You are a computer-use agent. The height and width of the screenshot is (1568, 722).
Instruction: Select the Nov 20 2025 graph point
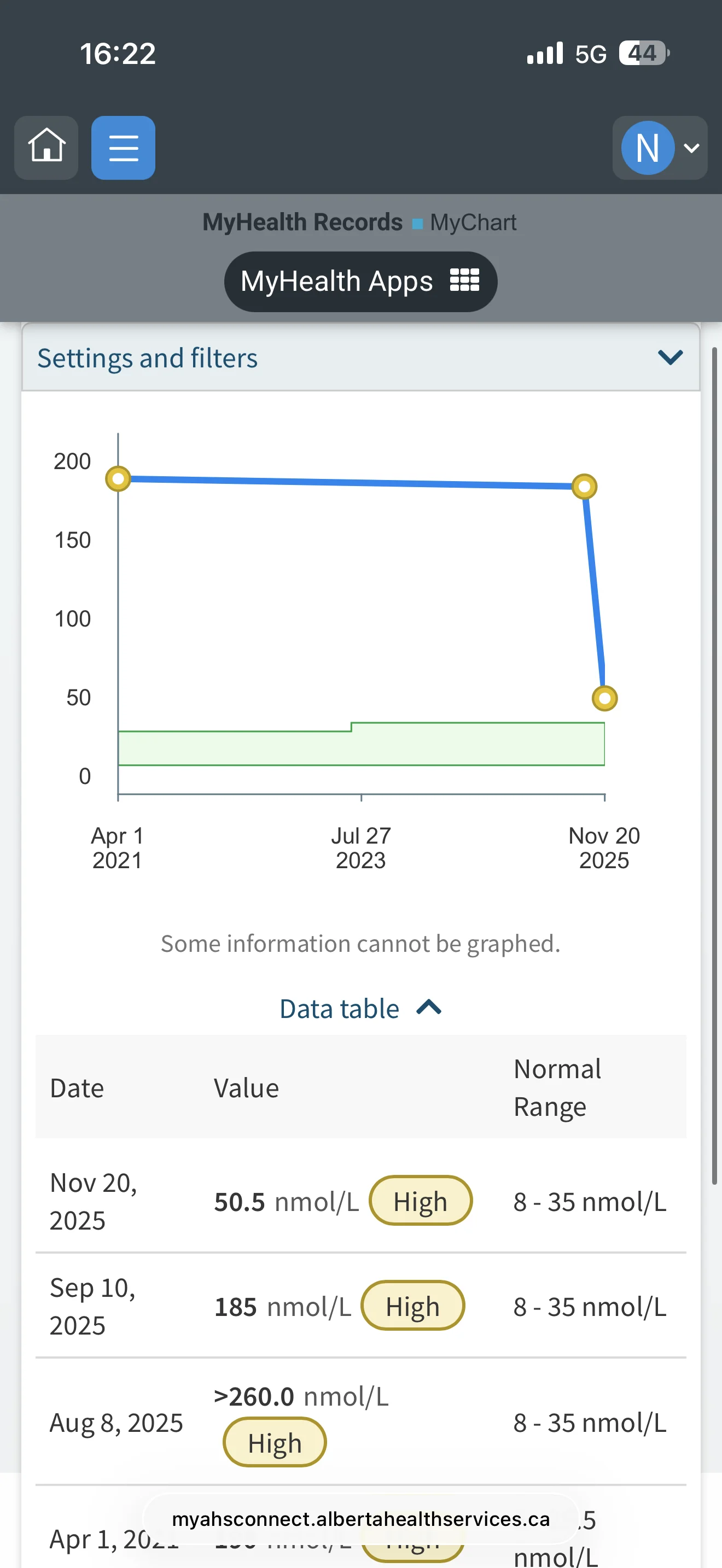pyautogui.click(x=604, y=698)
